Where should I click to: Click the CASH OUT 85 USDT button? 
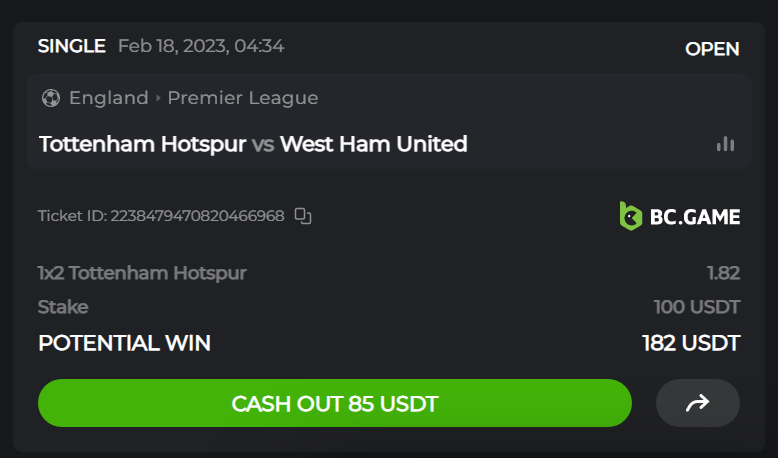pyautogui.click(x=335, y=403)
